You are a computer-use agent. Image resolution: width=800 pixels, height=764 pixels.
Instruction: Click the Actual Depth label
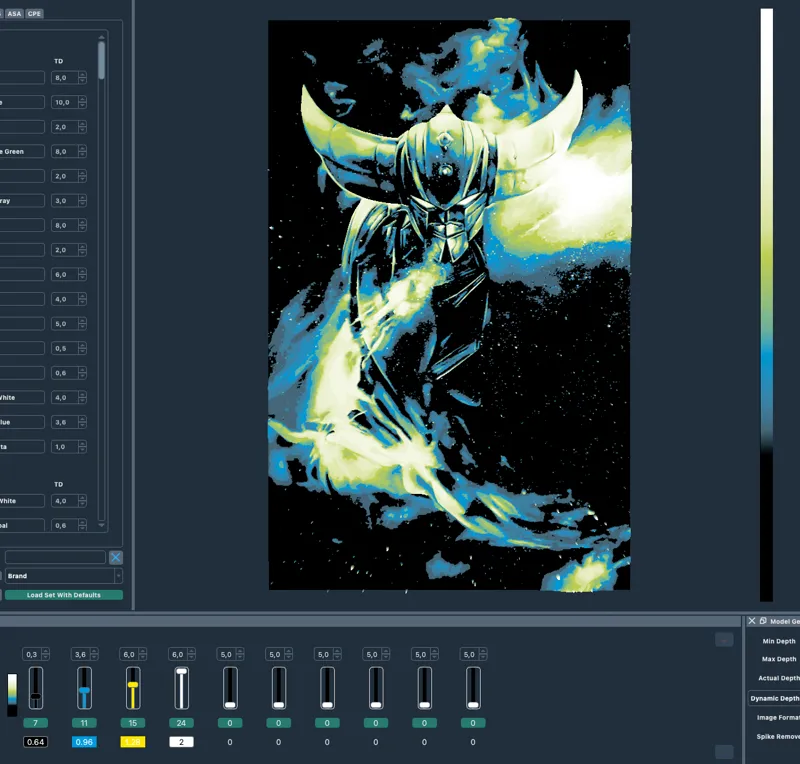779,678
